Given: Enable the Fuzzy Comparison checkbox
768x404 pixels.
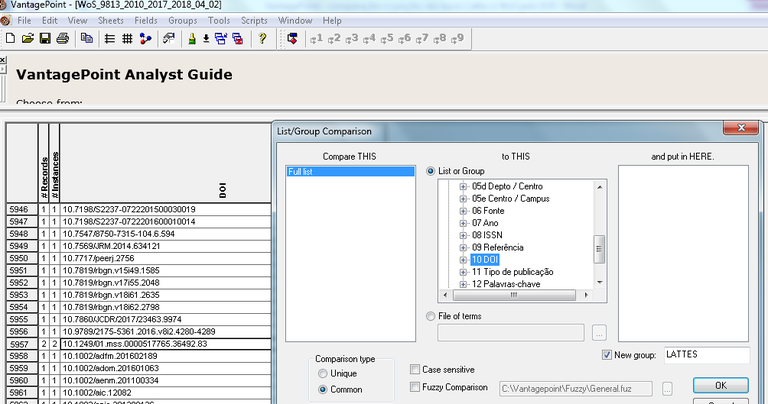Looking at the screenshot, I should click(x=415, y=387).
